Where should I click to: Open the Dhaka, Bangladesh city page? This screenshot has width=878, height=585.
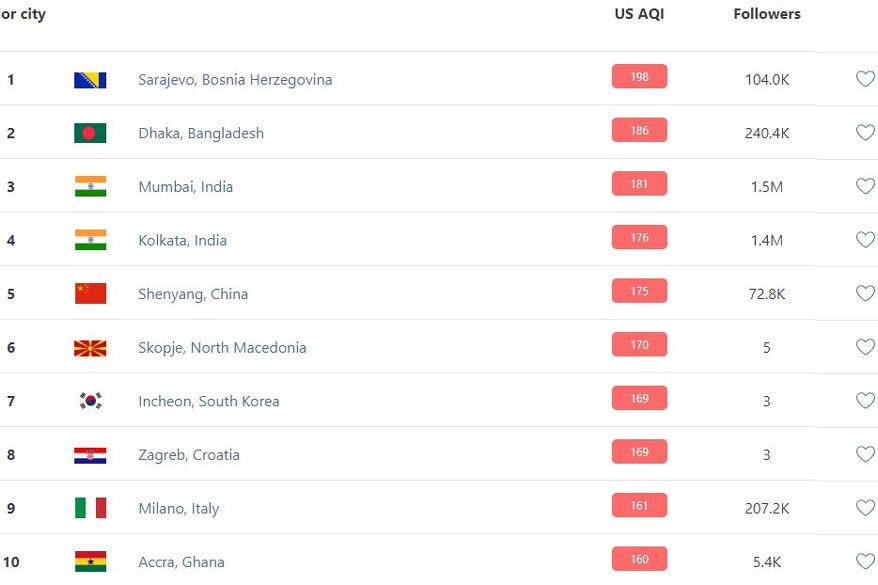201,133
